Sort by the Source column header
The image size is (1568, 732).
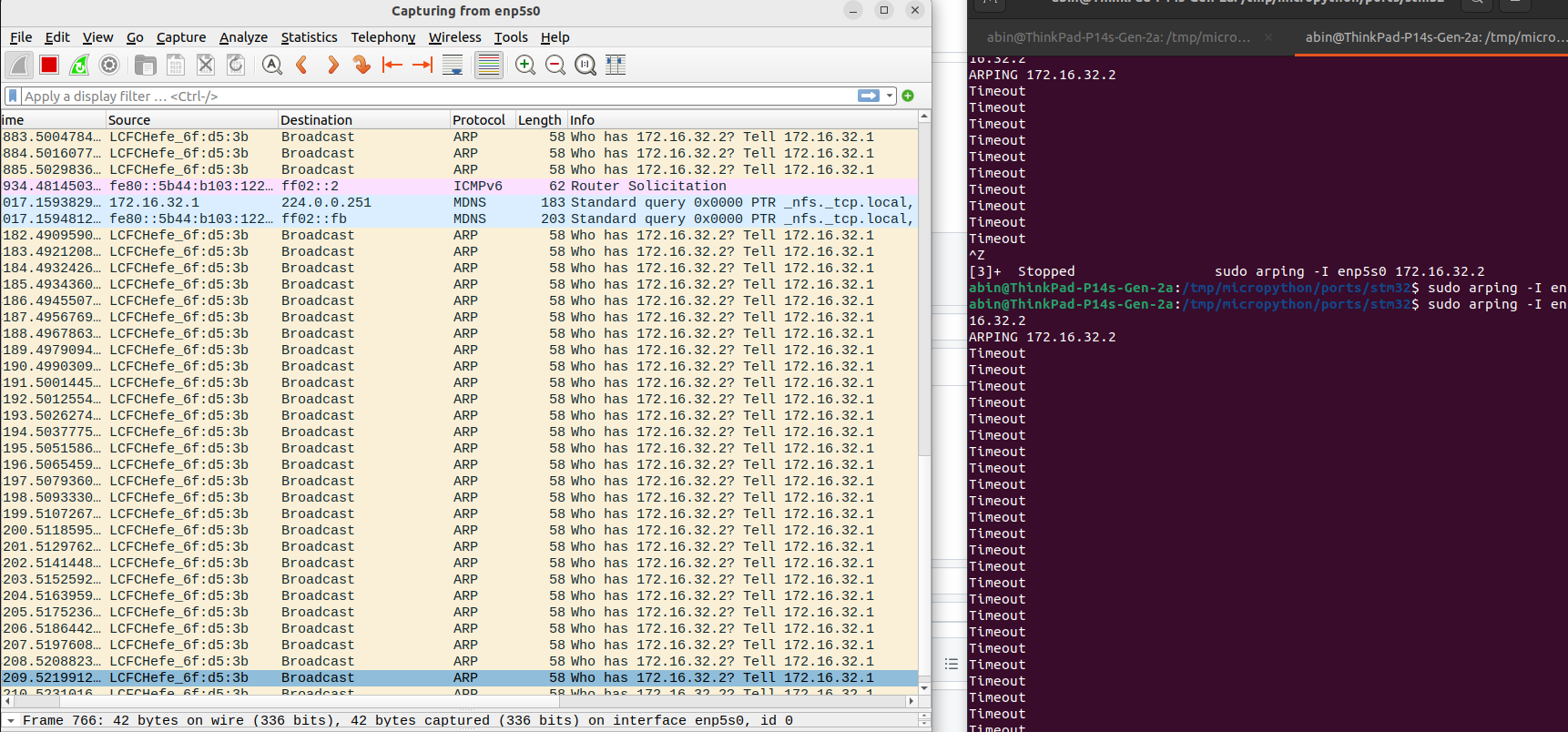click(191, 119)
